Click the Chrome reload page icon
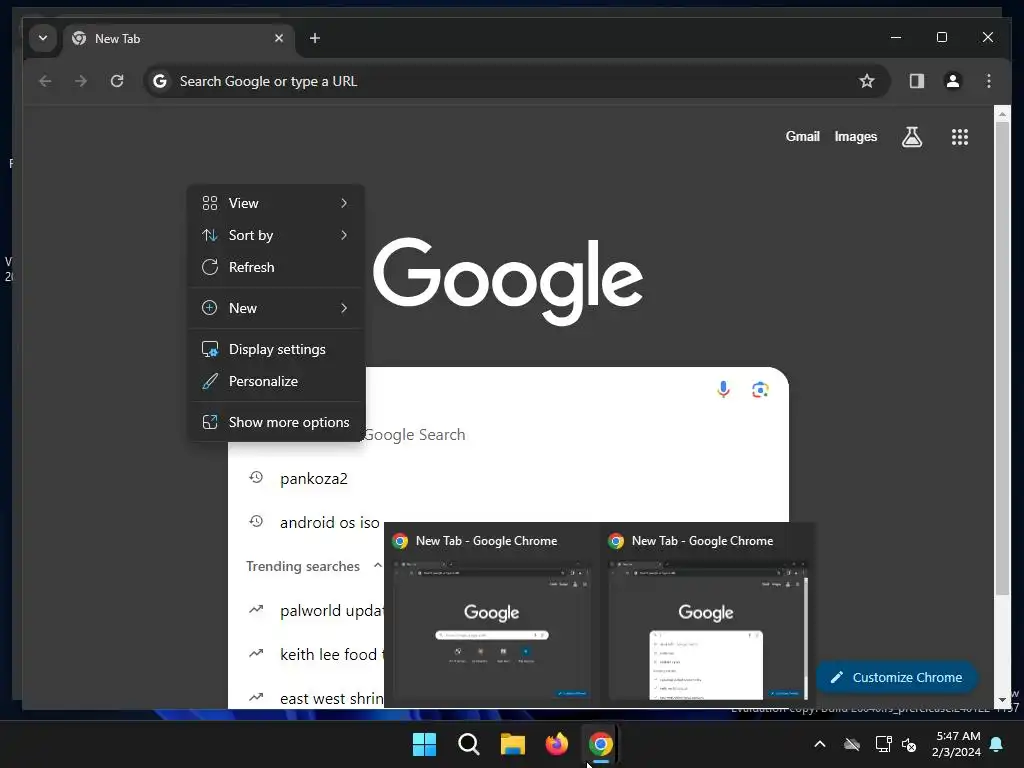 tap(117, 81)
